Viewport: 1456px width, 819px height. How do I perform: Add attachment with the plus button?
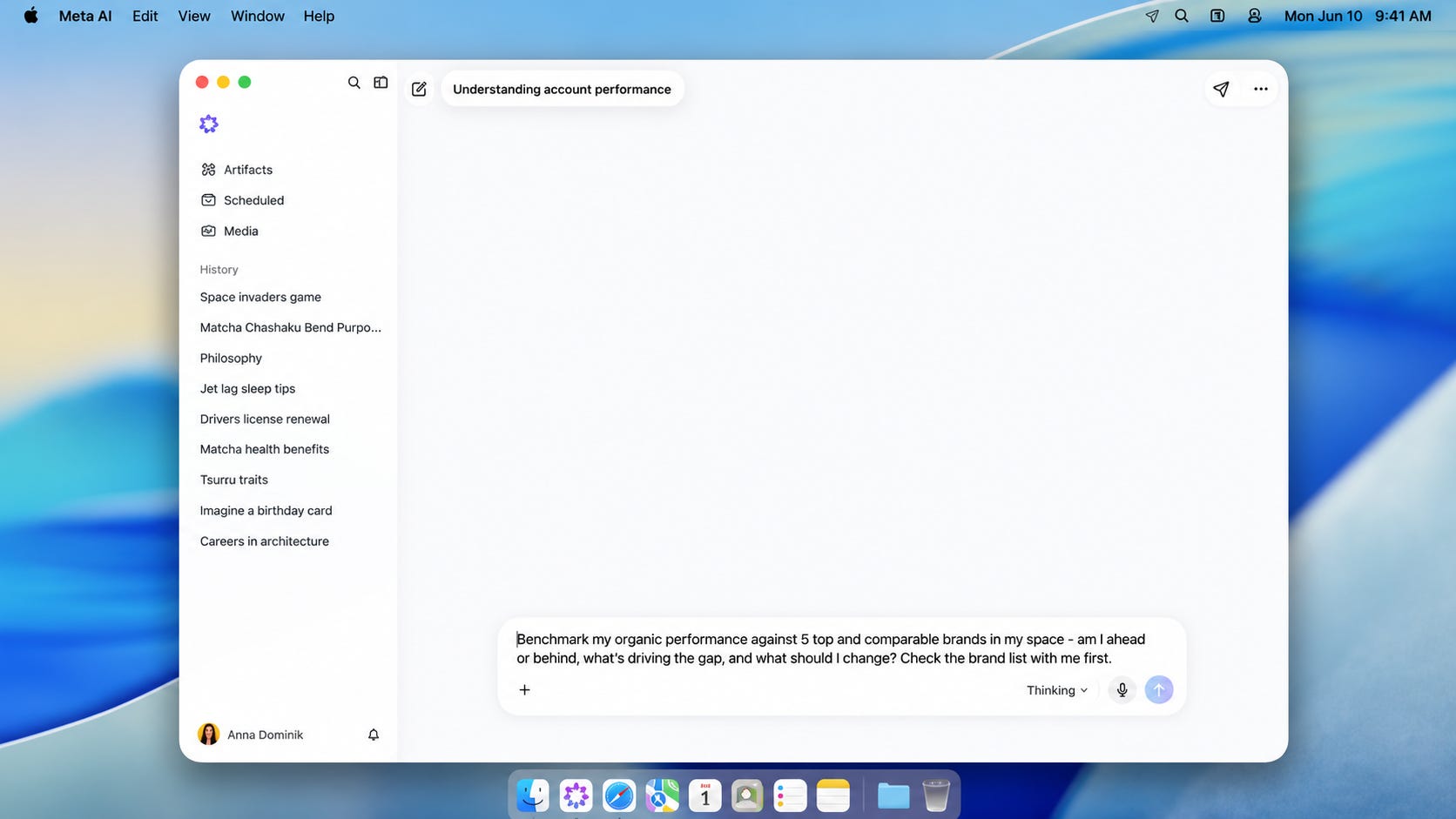524,690
